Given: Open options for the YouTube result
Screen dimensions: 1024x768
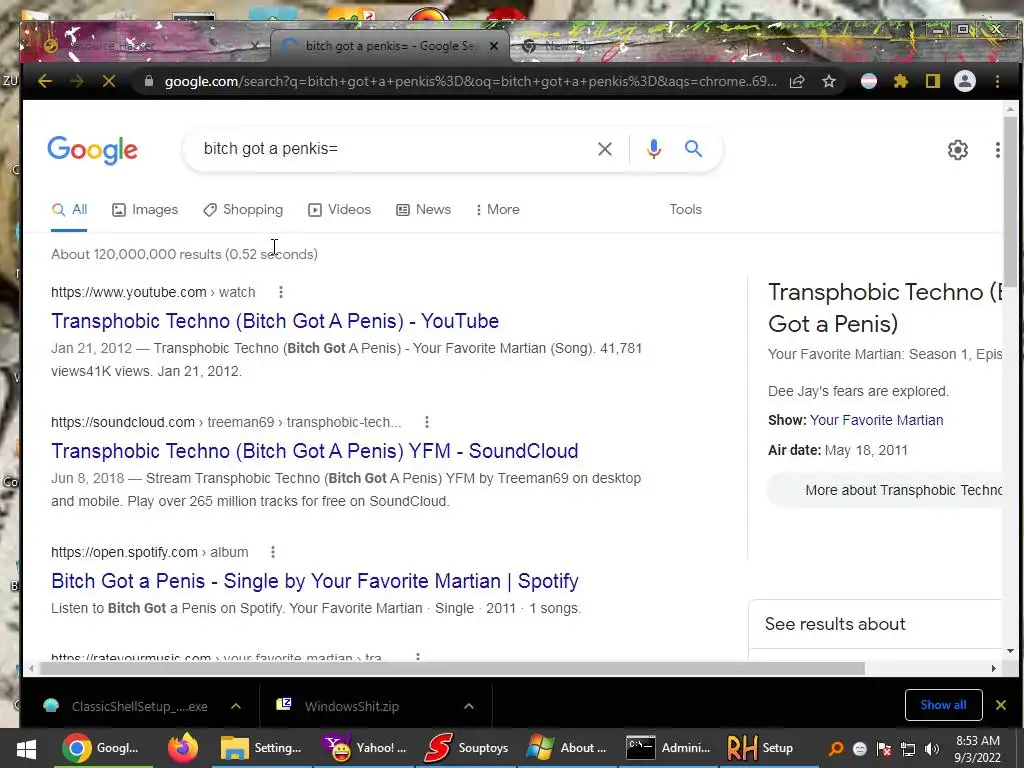Looking at the screenshot, I should [x=281, y=292].
